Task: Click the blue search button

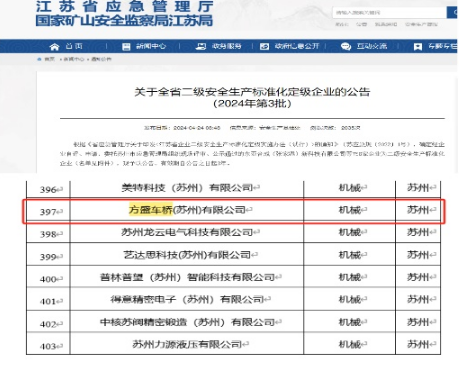Action: [452, 13]
